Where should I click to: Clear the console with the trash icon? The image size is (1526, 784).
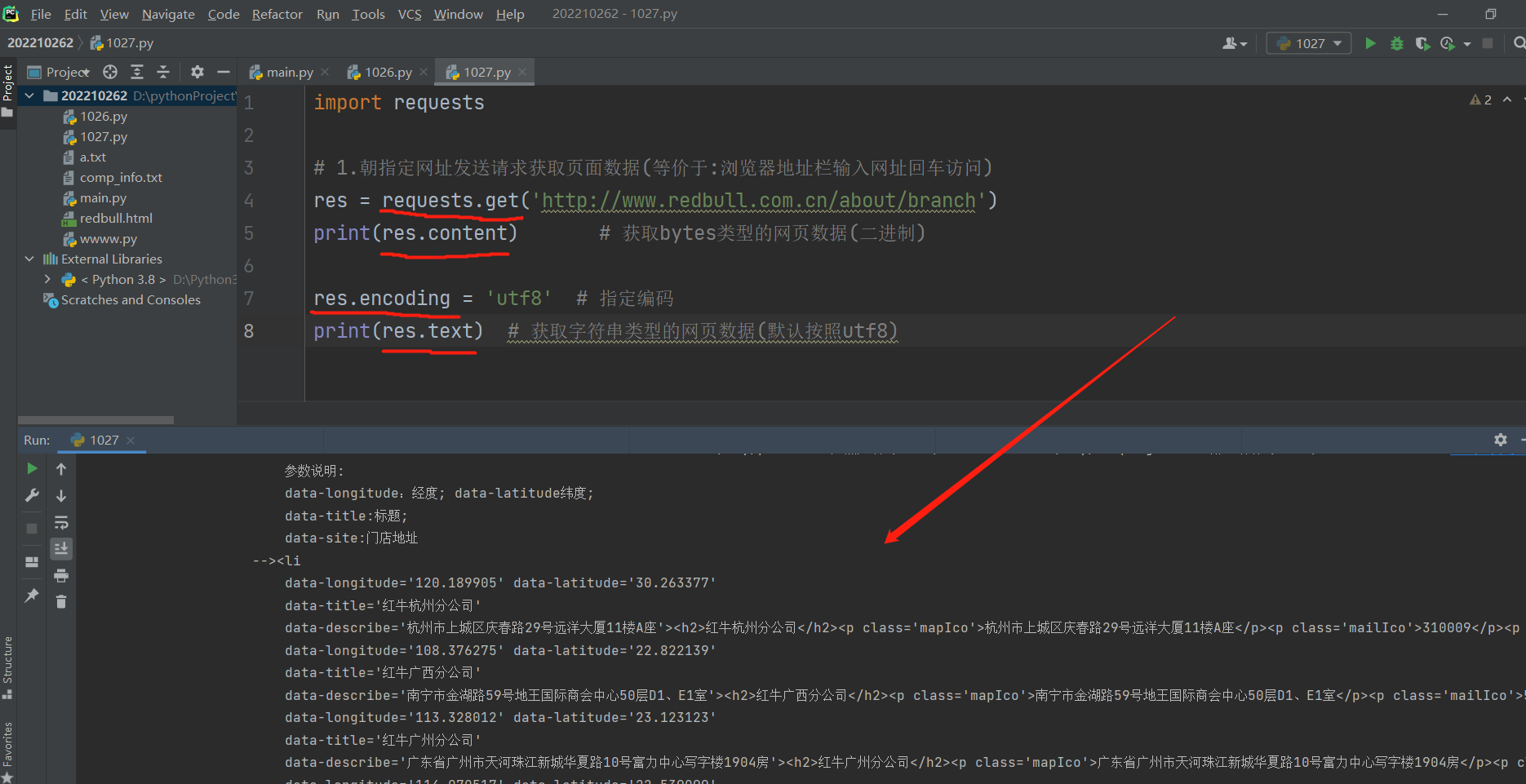61,602
